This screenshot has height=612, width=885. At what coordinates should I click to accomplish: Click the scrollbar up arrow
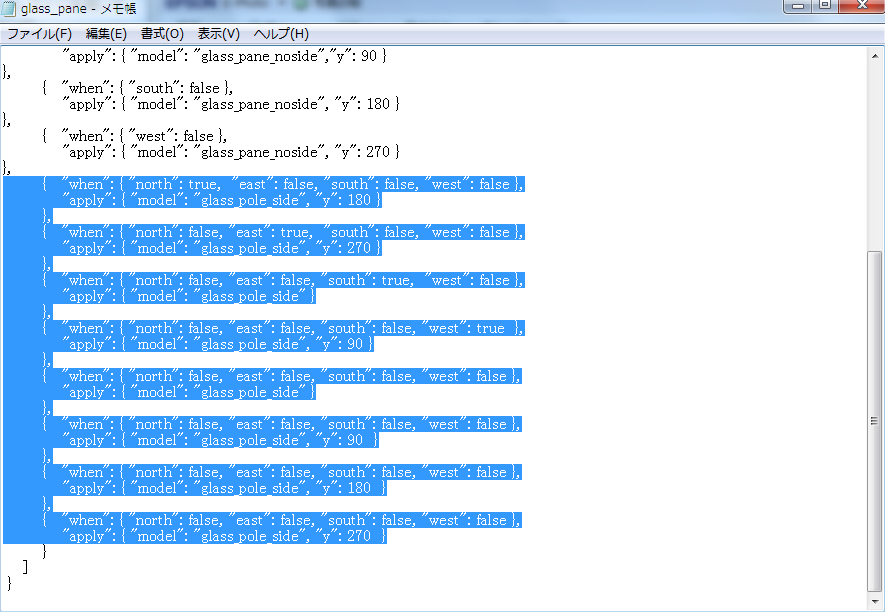tap(875, 56)
